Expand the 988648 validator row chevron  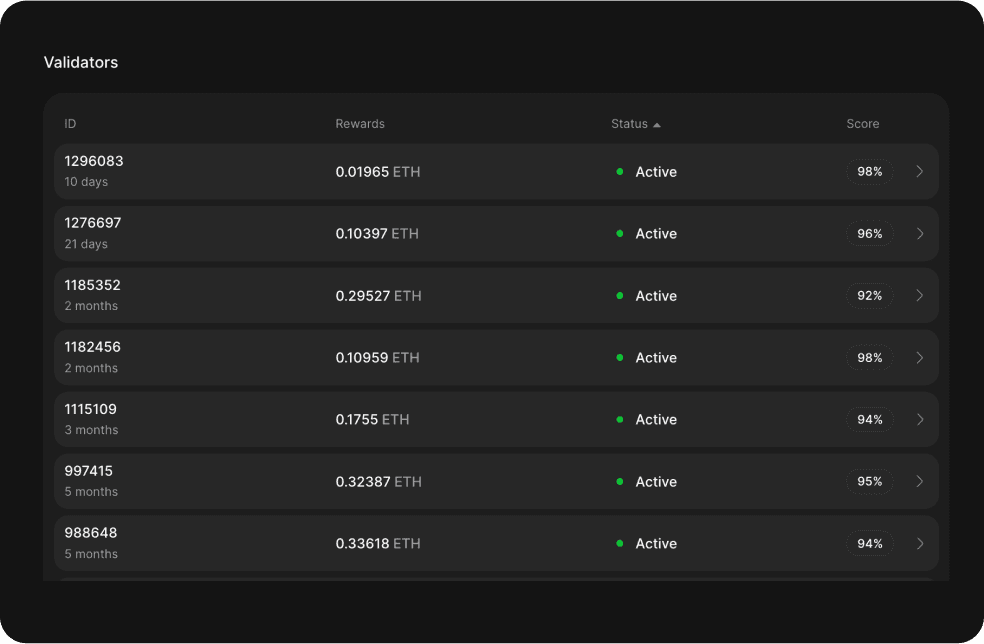920,543
